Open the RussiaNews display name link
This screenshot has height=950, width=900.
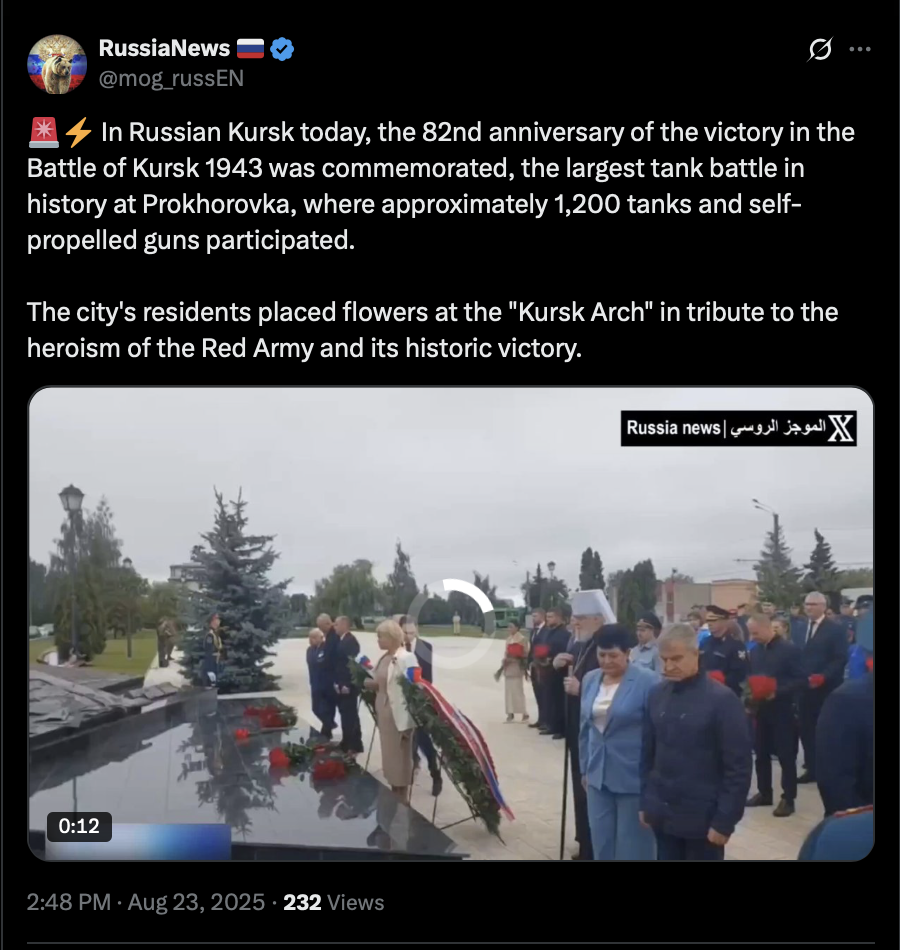coord(164,48)
